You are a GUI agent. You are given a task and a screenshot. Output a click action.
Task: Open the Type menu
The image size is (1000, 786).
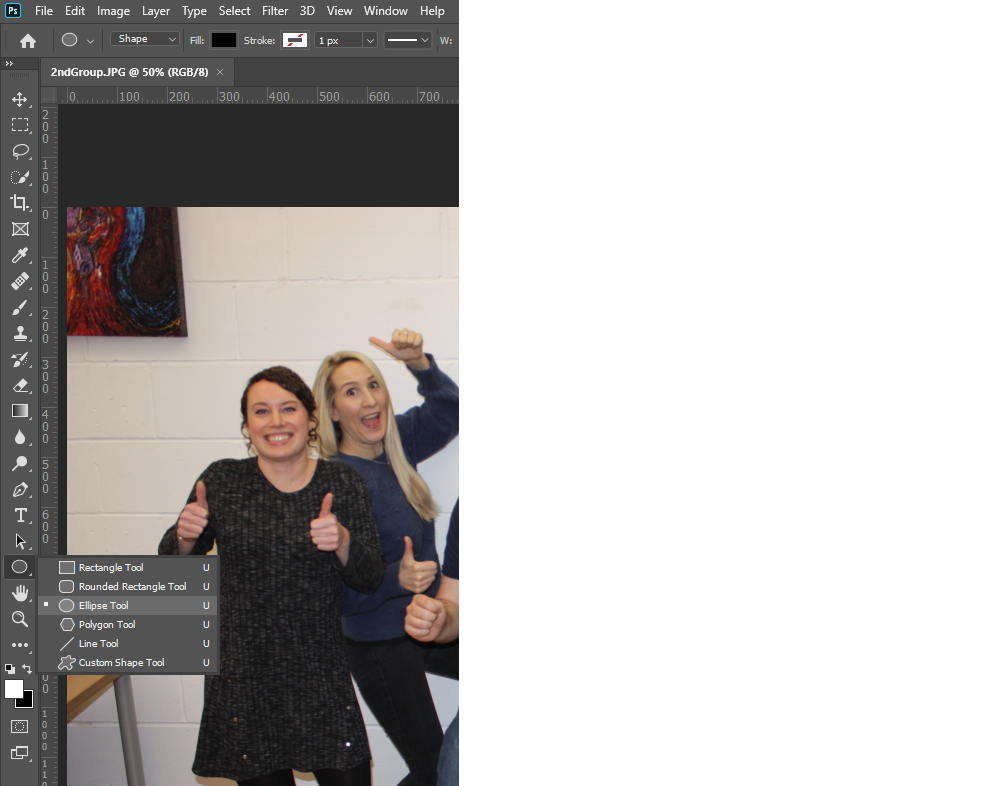tap(194, 11)
